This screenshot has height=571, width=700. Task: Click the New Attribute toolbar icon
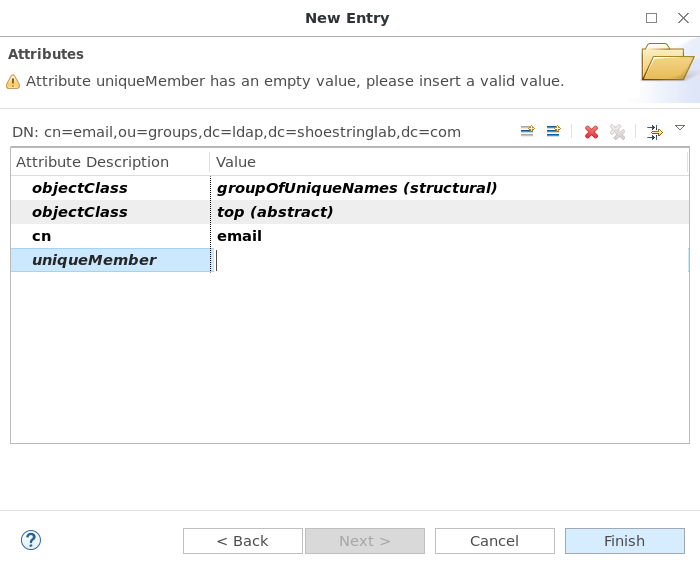click(527, 131)
